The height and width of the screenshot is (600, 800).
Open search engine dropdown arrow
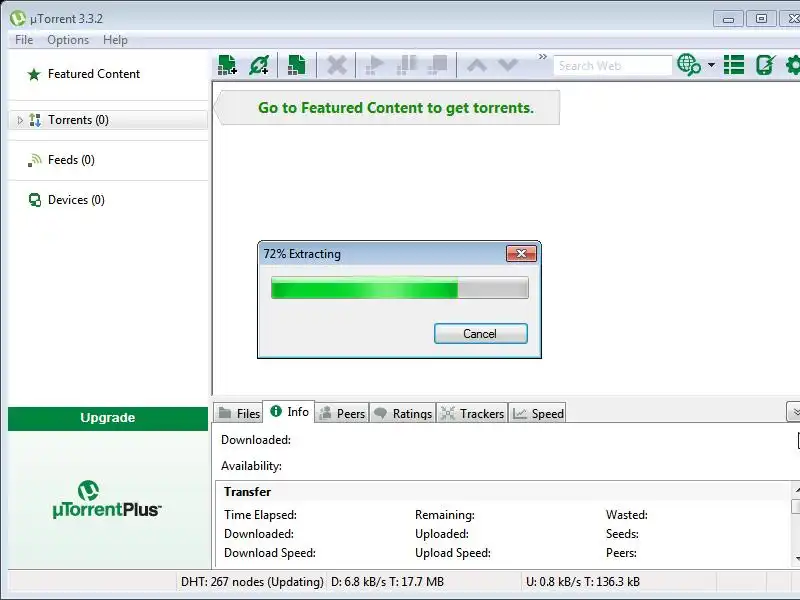pyautogui.click(x=711, y=65)
